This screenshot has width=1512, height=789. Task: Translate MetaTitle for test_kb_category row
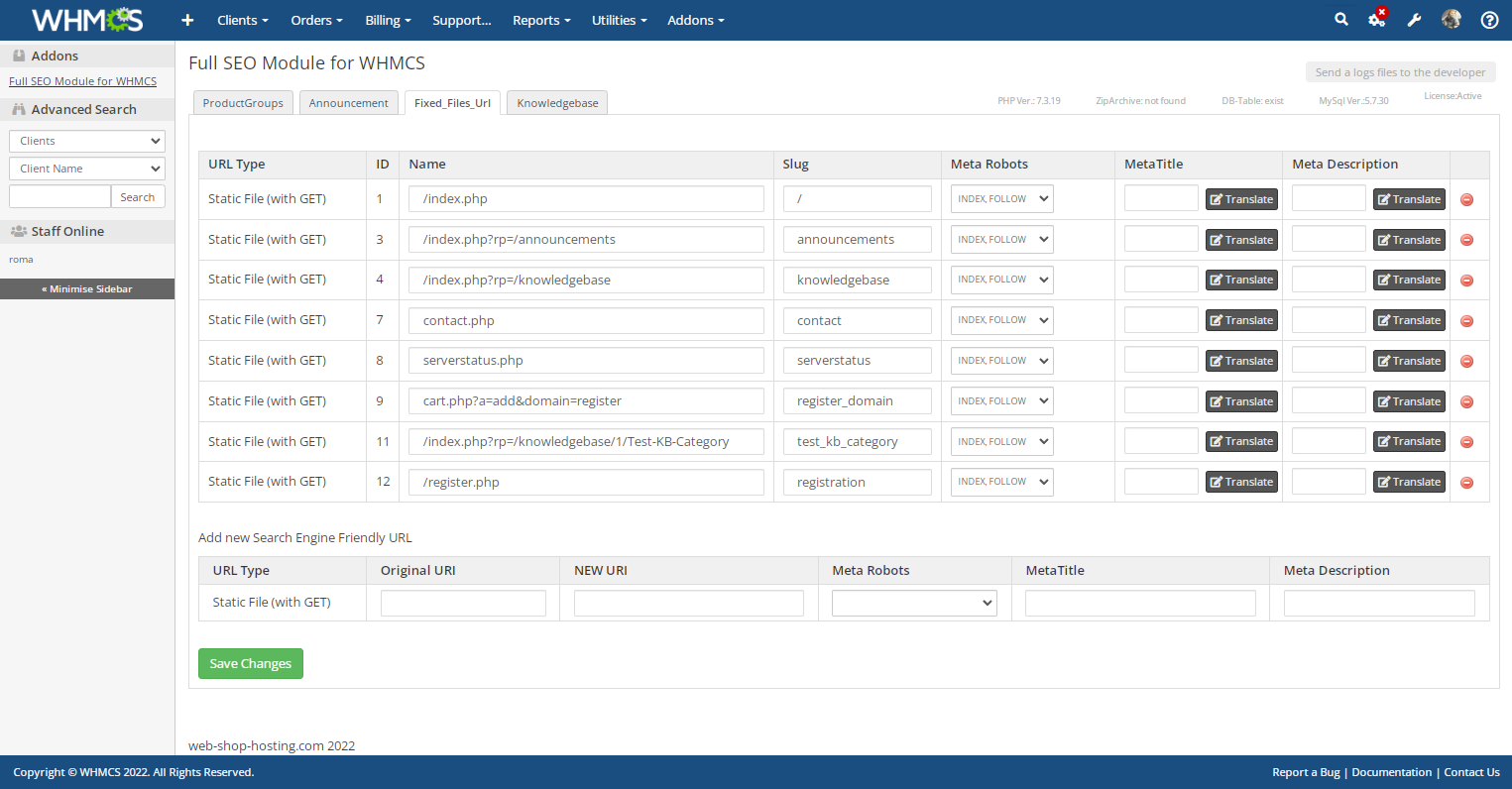pyautogui.click(x=1241, y=441)
